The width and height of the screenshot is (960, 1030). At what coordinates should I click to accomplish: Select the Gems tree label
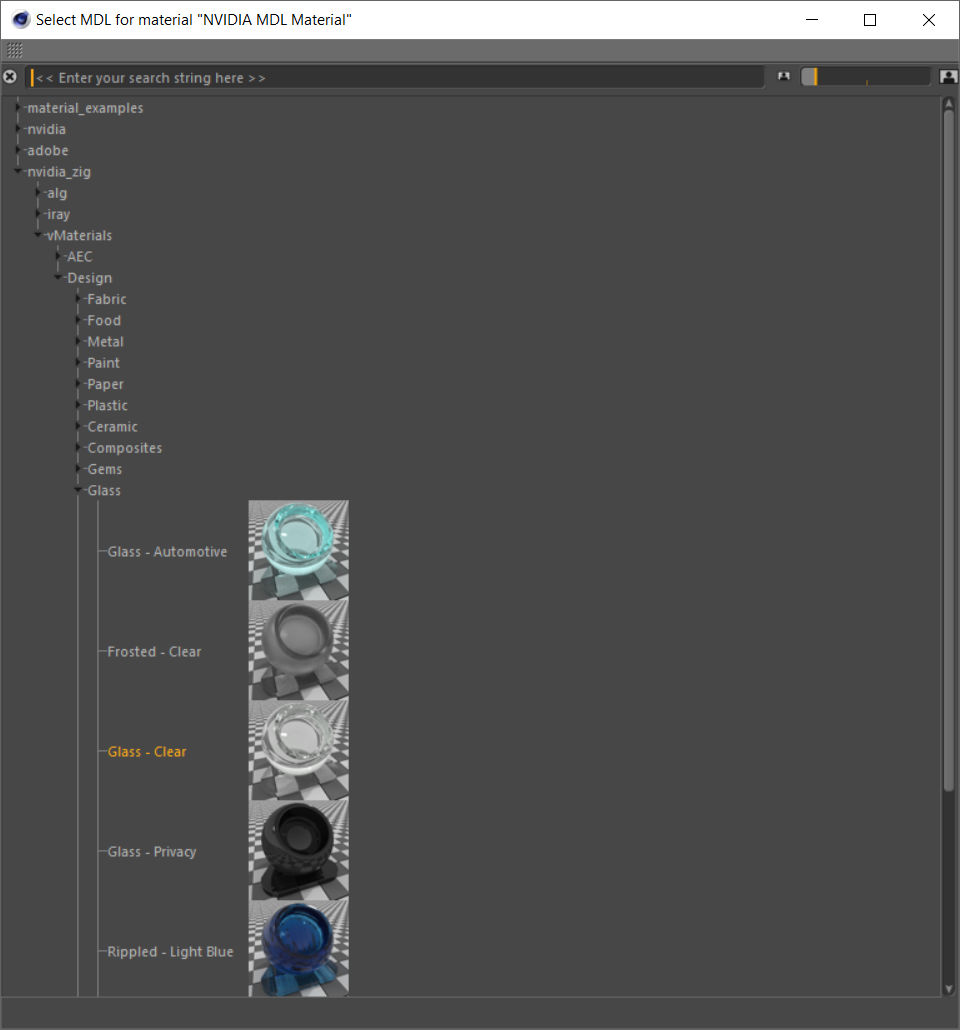tap(104, 469)
